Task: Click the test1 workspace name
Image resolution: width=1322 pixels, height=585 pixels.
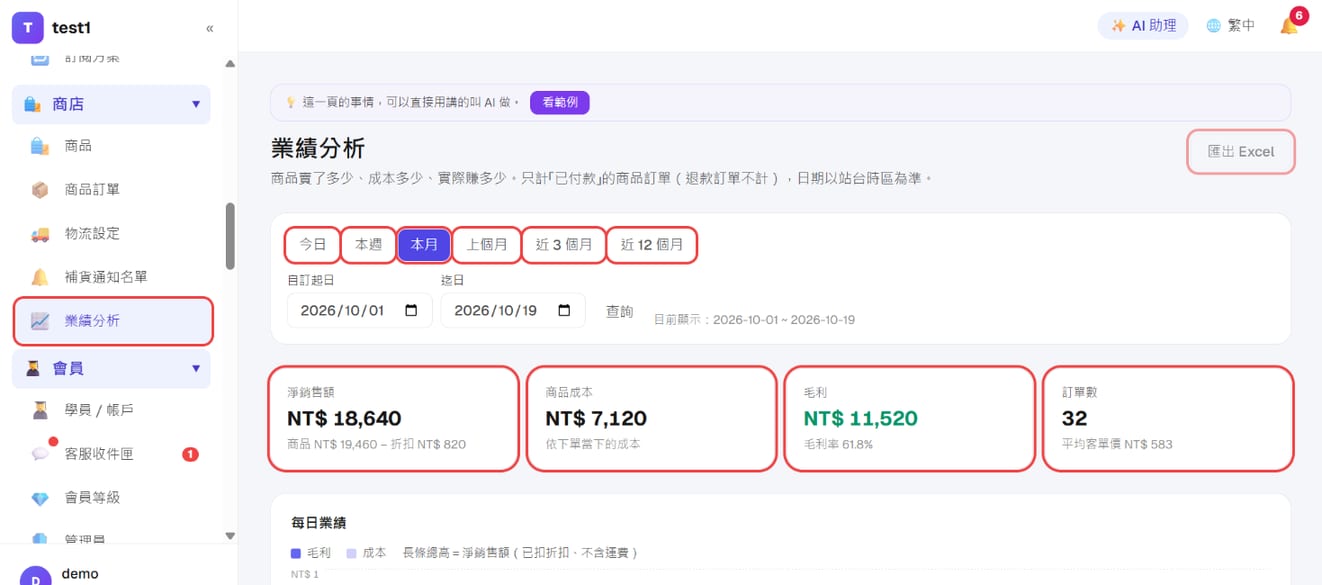Action: (x=71, y=28)
